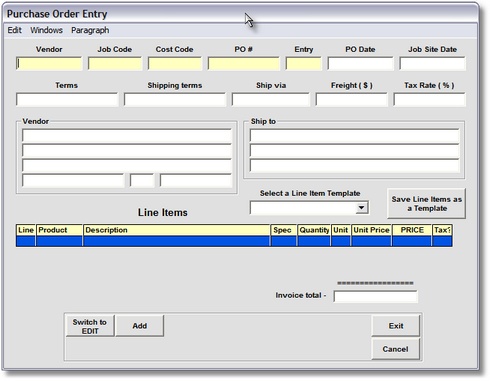Focus the Job Code field

pos(115,63)
